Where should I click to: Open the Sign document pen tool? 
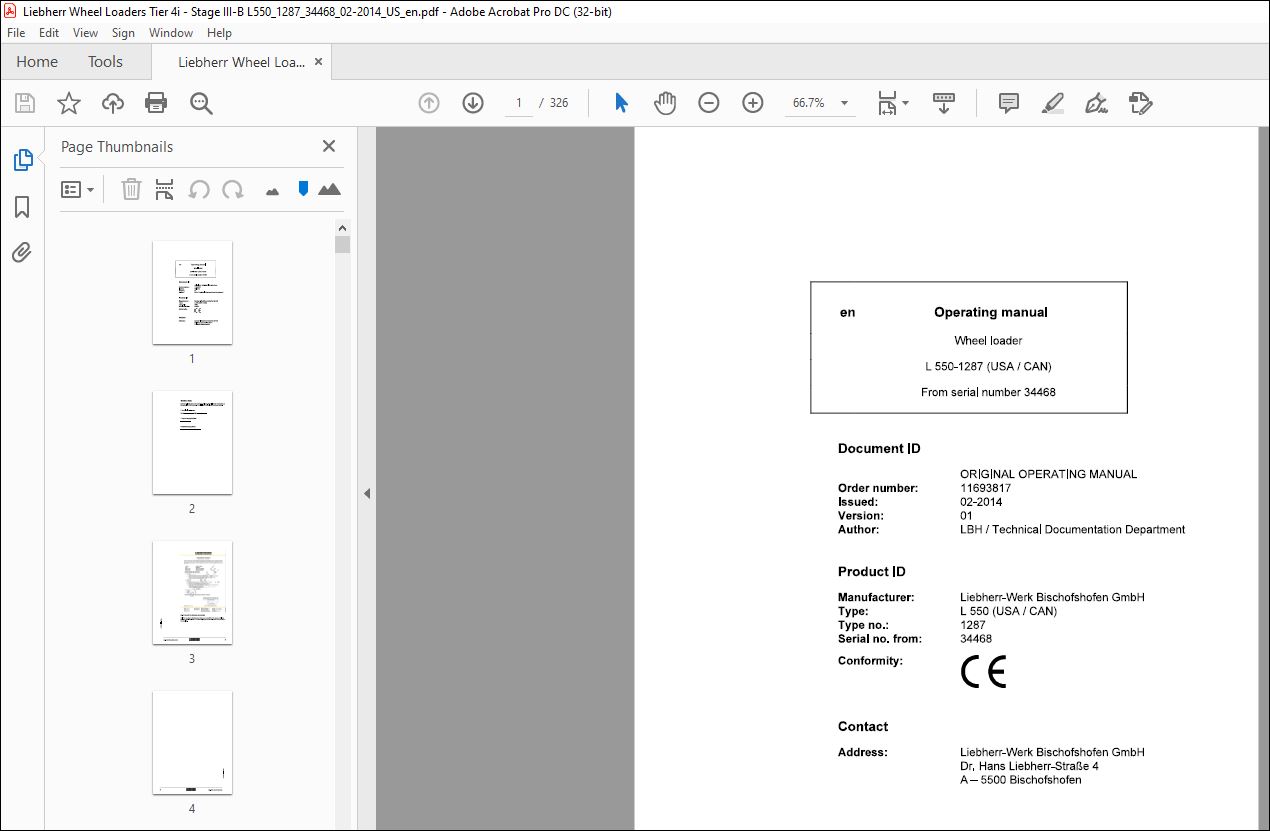1096,103
